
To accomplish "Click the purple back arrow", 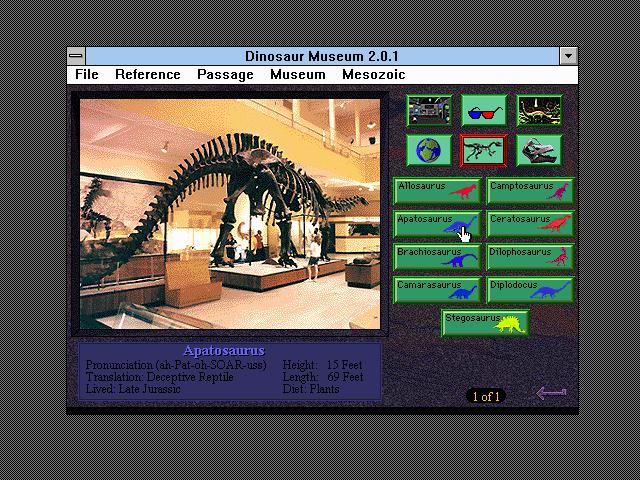I will tap(551, 393).
